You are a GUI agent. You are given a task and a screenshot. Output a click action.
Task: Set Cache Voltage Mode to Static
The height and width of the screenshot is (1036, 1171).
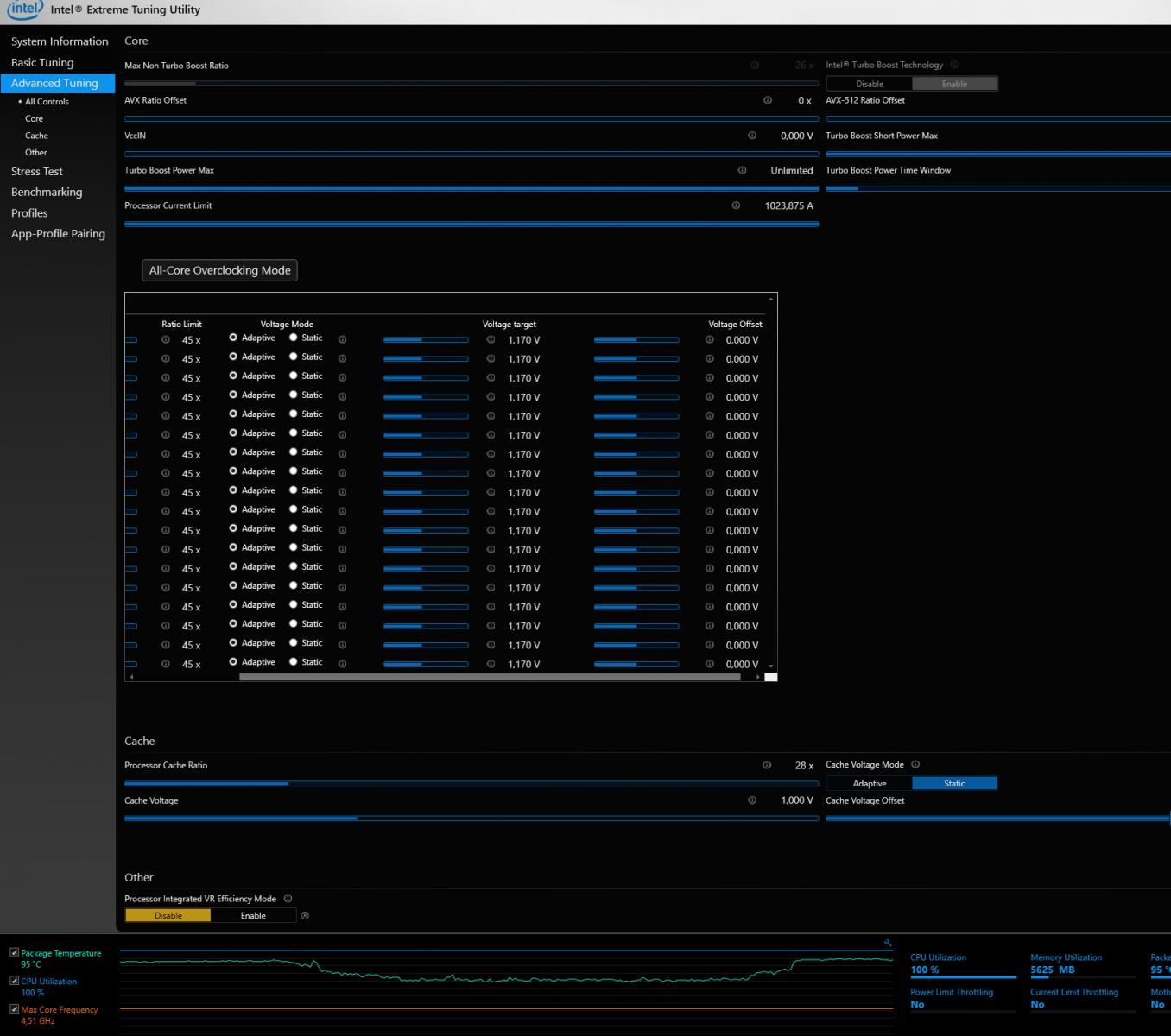(x=954, y=783)
